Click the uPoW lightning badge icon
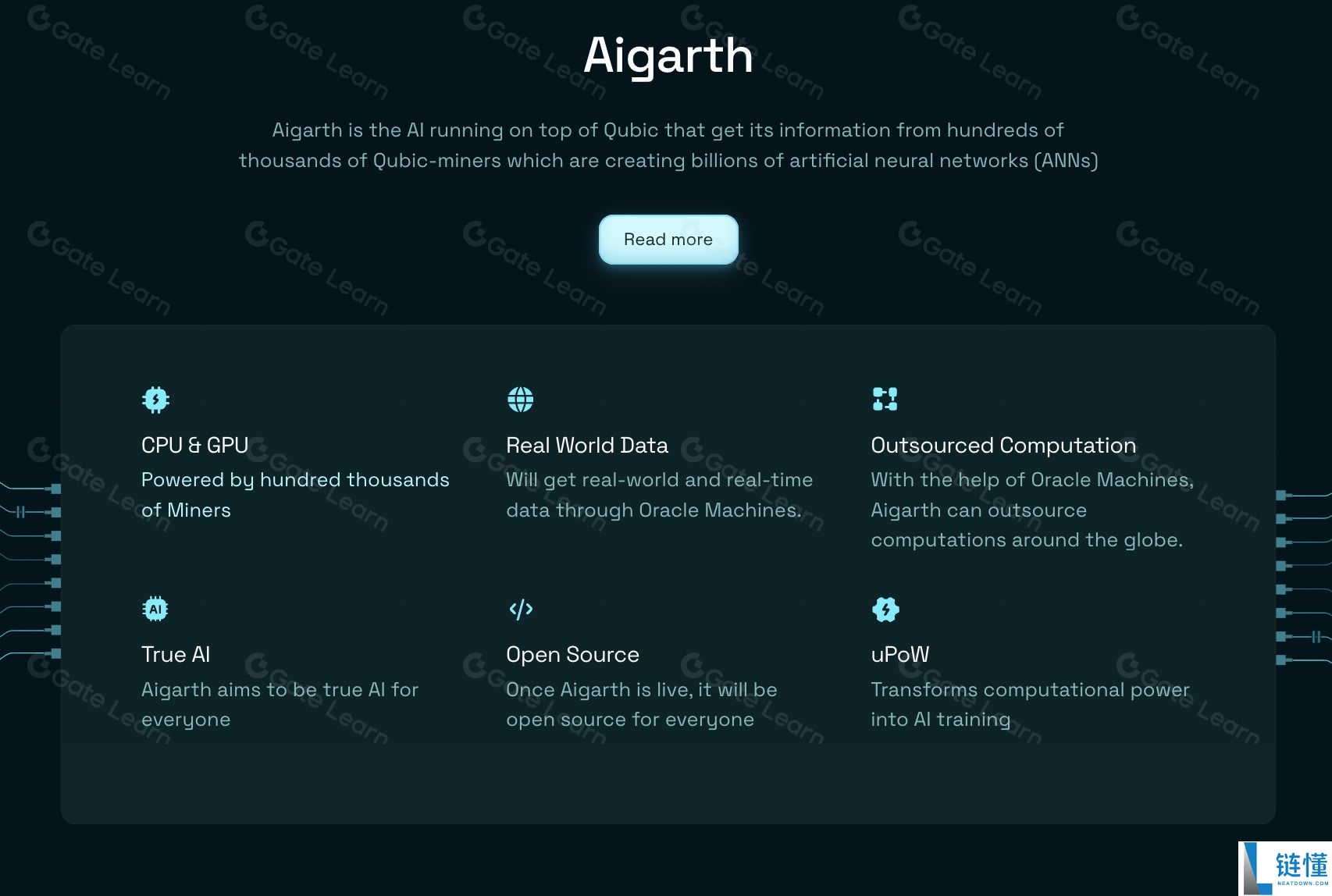Screen dimensions: 1332x896 [885, 609]
